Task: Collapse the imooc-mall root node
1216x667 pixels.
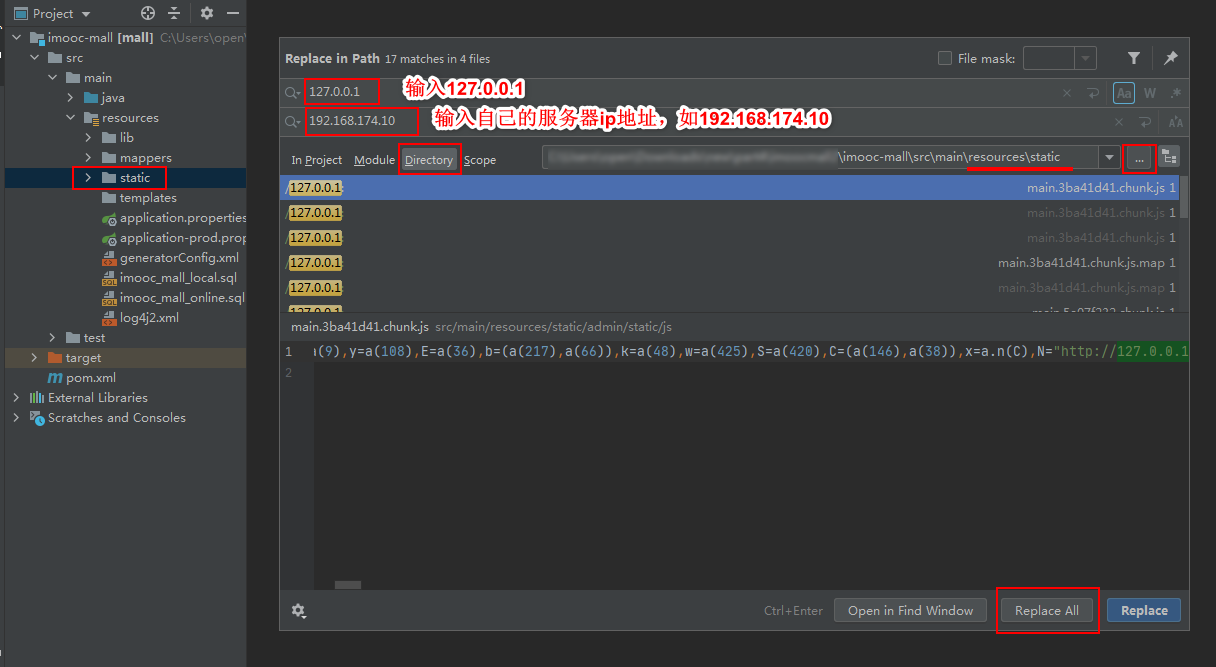Action: coord(17,38)
